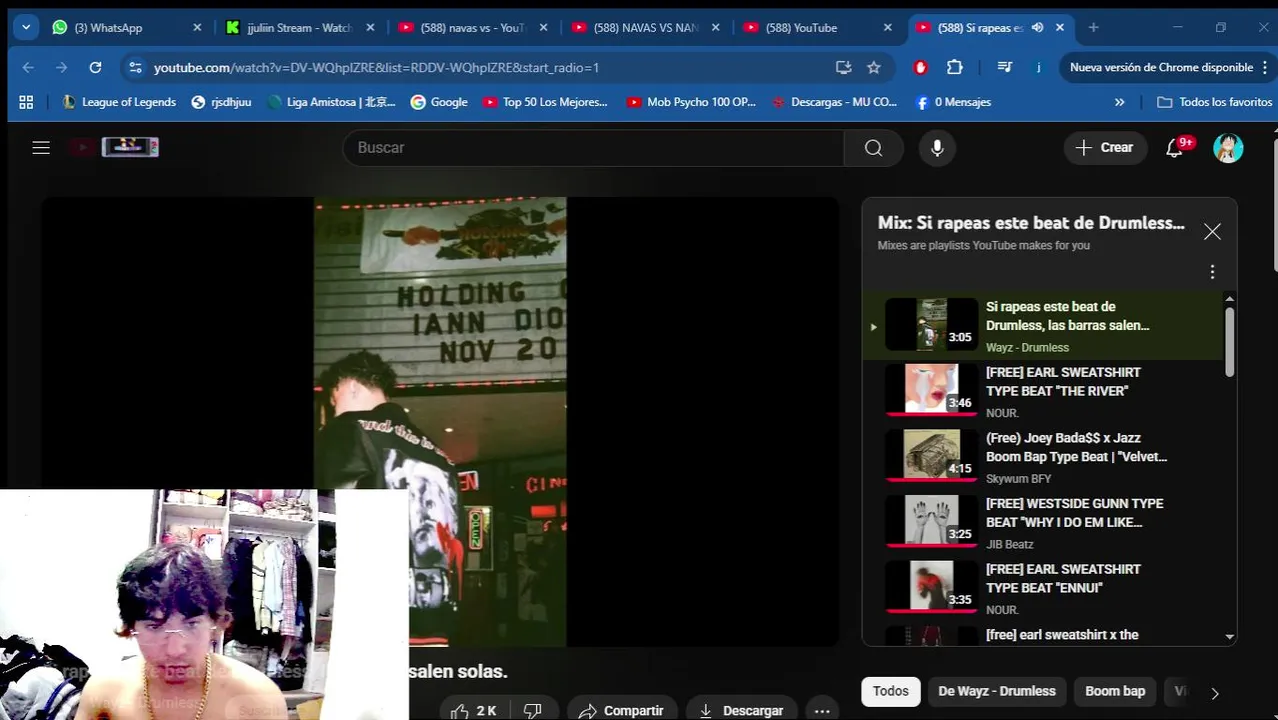Open Liga Amistosa bookmark
1278x720 pixels.
pos(332,102)
